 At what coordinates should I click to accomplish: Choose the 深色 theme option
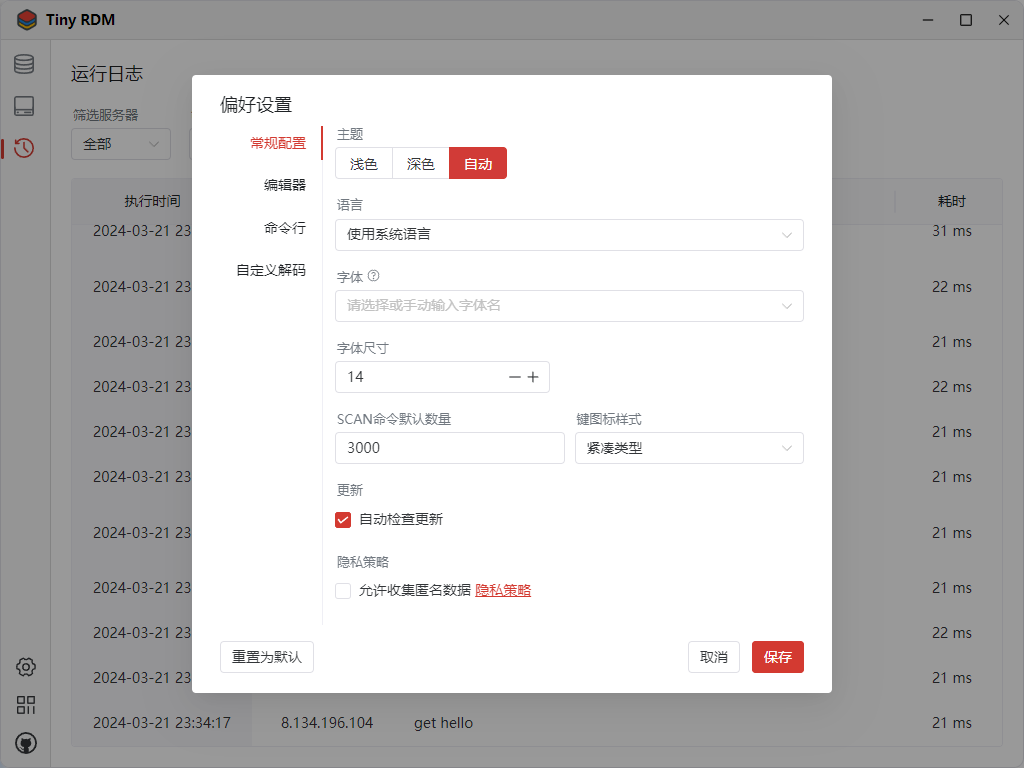click(x=421, y=164)
